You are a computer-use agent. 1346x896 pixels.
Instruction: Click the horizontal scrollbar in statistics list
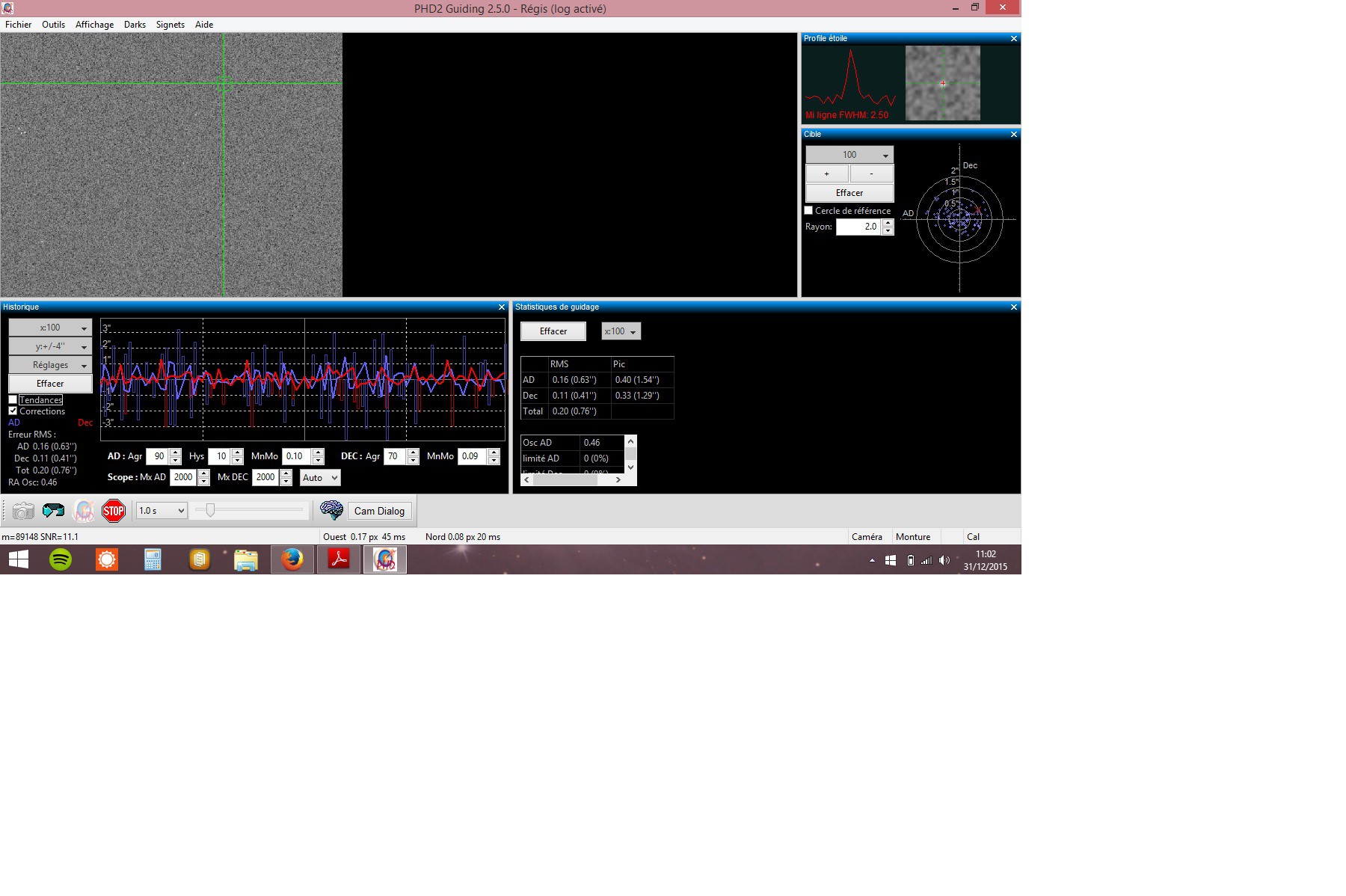[565, 479]
